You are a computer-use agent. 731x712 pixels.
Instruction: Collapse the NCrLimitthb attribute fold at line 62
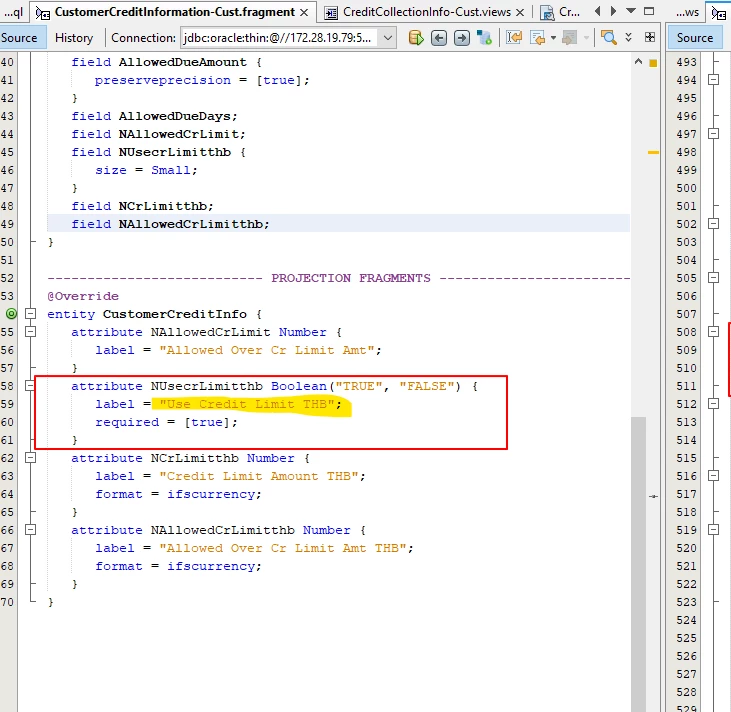point(30,458)
